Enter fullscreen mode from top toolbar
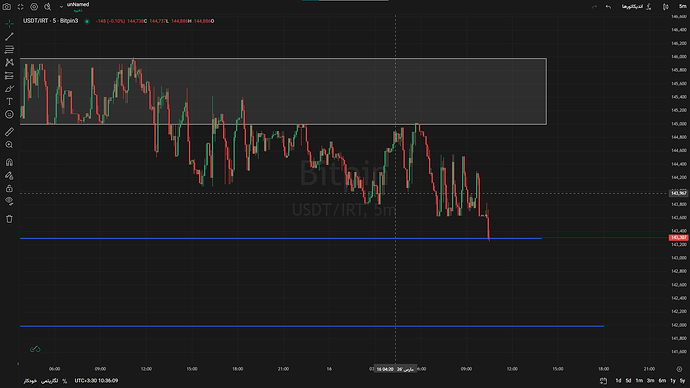 [20, 7]
